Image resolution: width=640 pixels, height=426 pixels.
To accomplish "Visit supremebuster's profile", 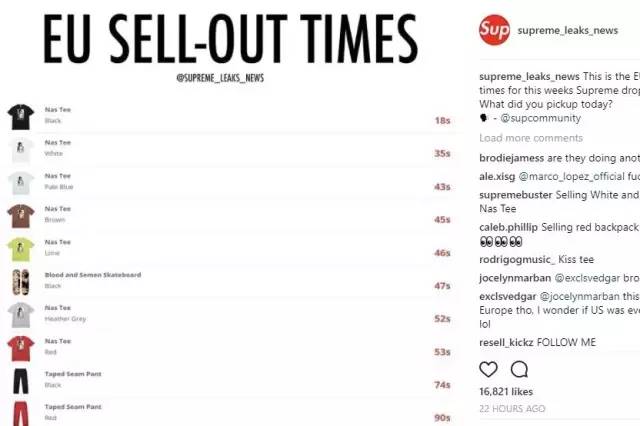I will pyautogui.click(x=521, y=195).
